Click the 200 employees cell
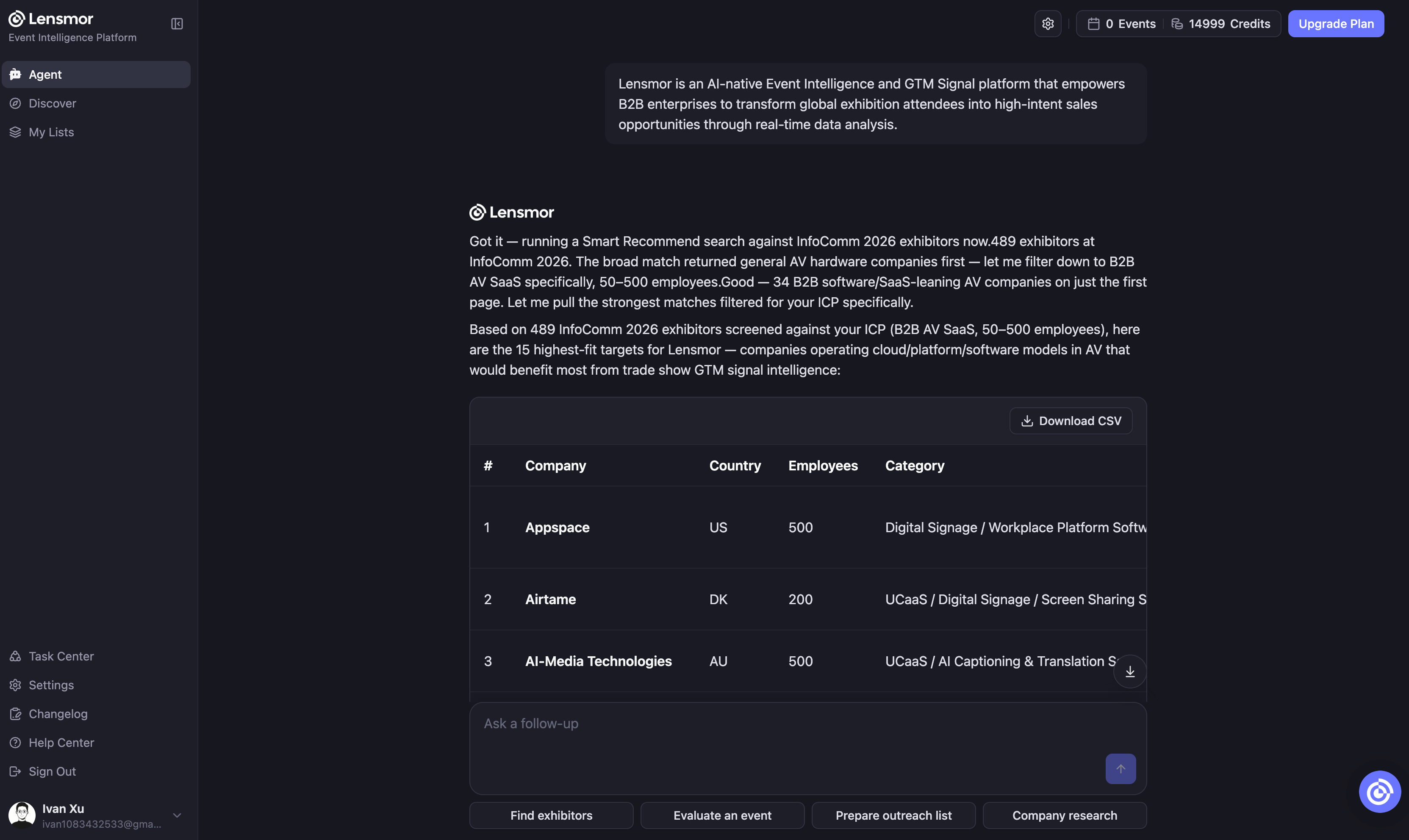Image resolution: width=1409 pixels, height=840 pixels. click(x=800, y=599)
